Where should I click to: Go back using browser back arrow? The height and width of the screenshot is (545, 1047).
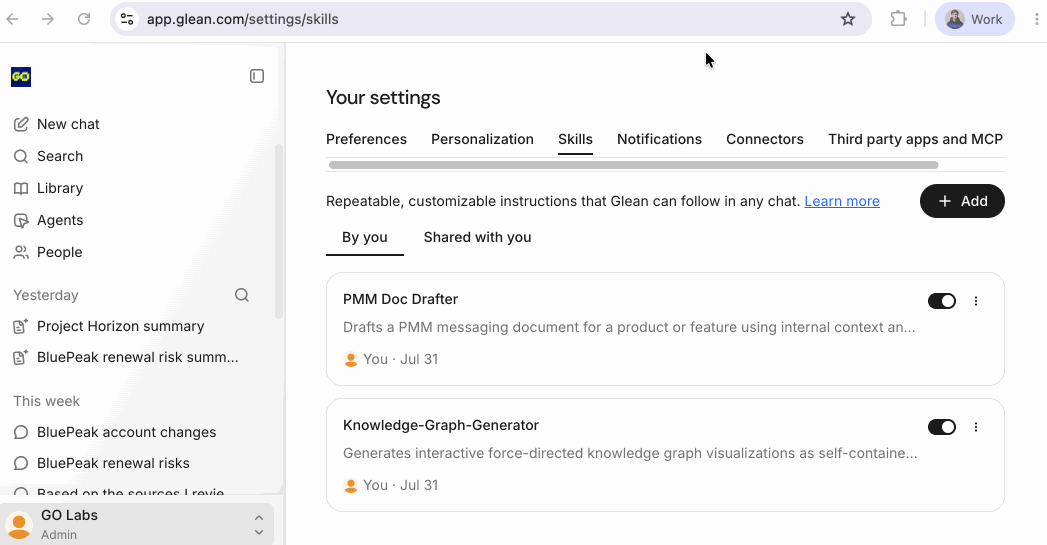coord(12,19)
